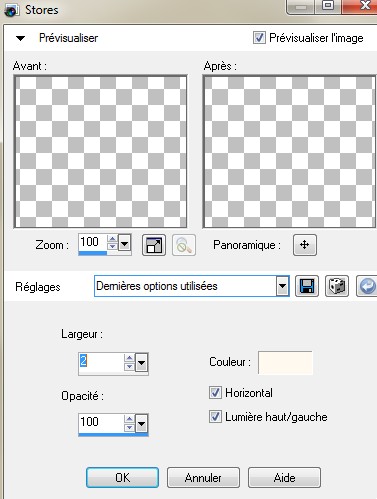Image resolution: width=377 pixels, height=499 pixels.
Task: Decrease Zoom with the down spinner
Action: point(113,247)
